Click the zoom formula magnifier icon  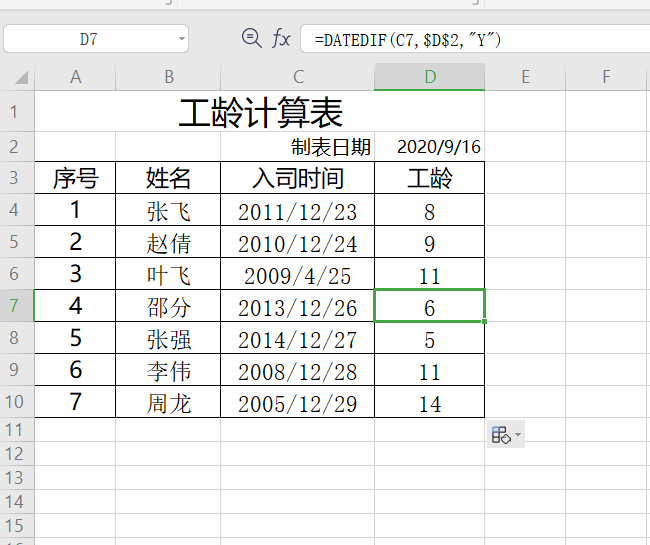251,39
